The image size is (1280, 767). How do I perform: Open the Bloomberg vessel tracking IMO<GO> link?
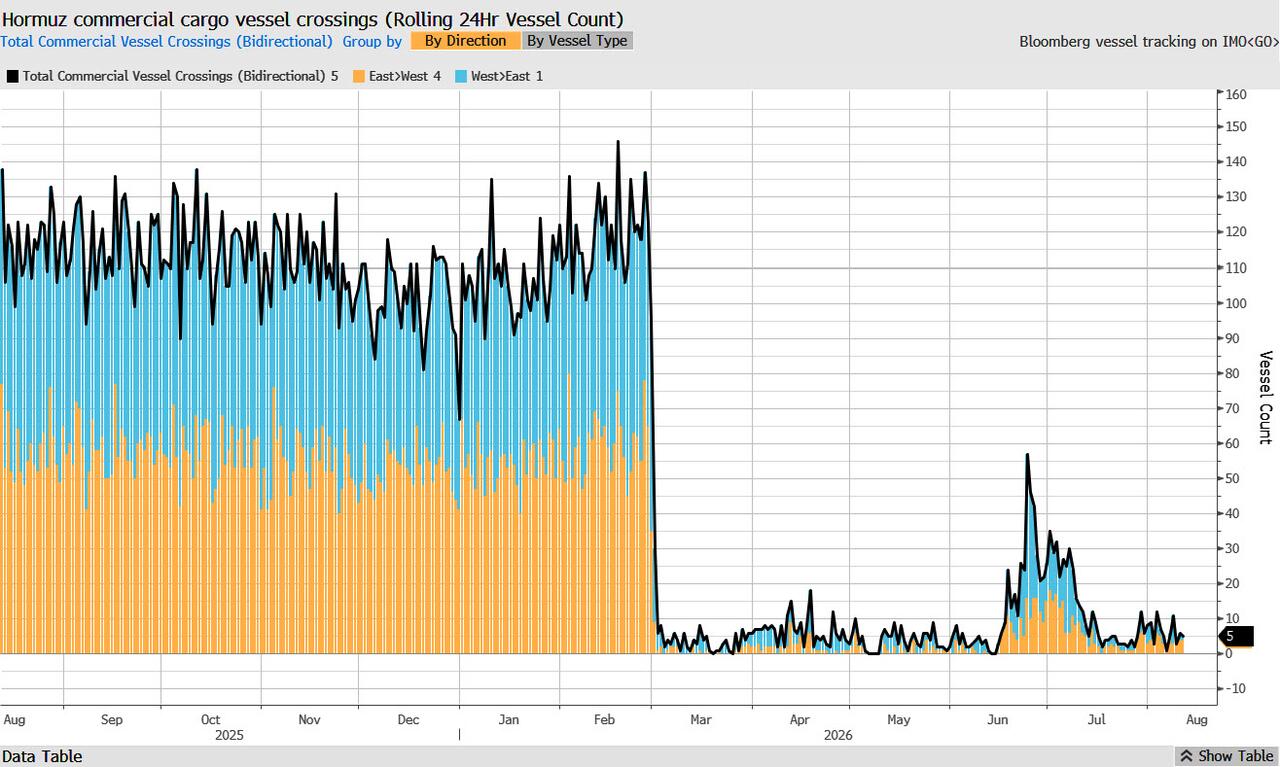coord(1149,42)
